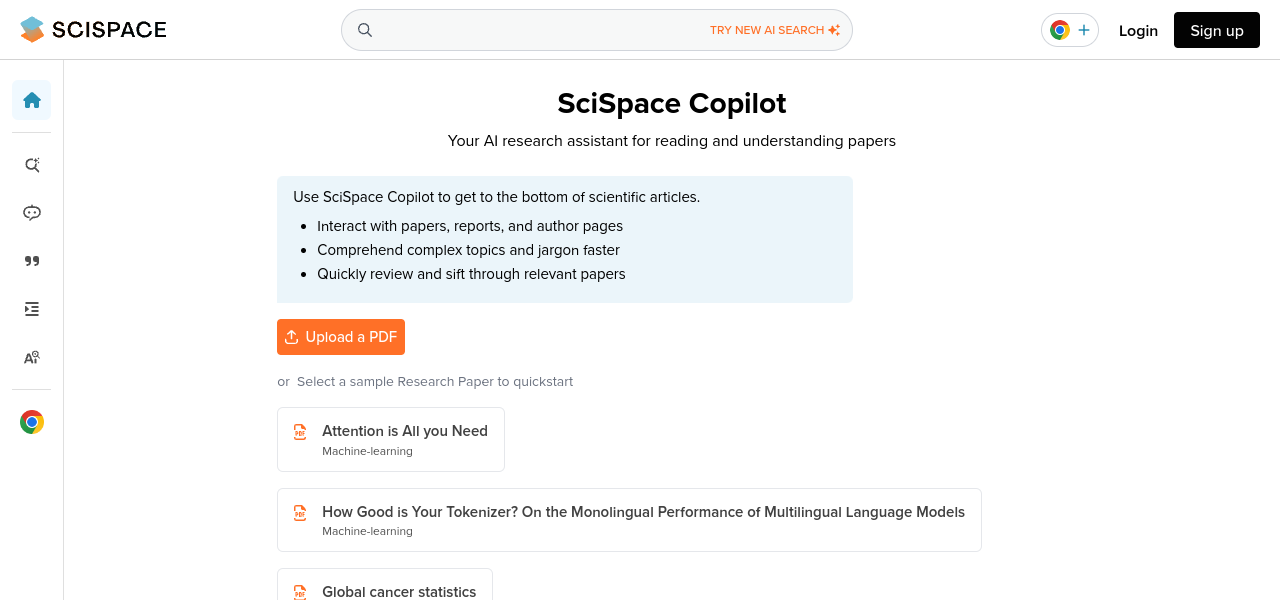Open the paraphraser indent-lines sidebar icon
This screenshot has height=600, width=1280.
(x=32, y=309)
